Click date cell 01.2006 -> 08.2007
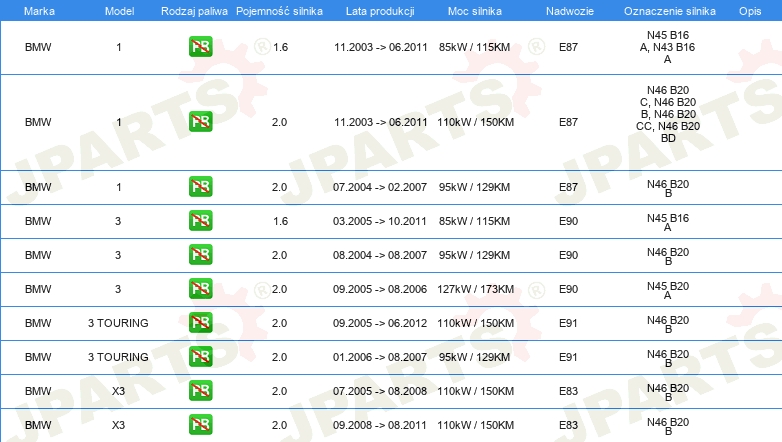This screenshot has width=782, height=442. click(380, 357)
